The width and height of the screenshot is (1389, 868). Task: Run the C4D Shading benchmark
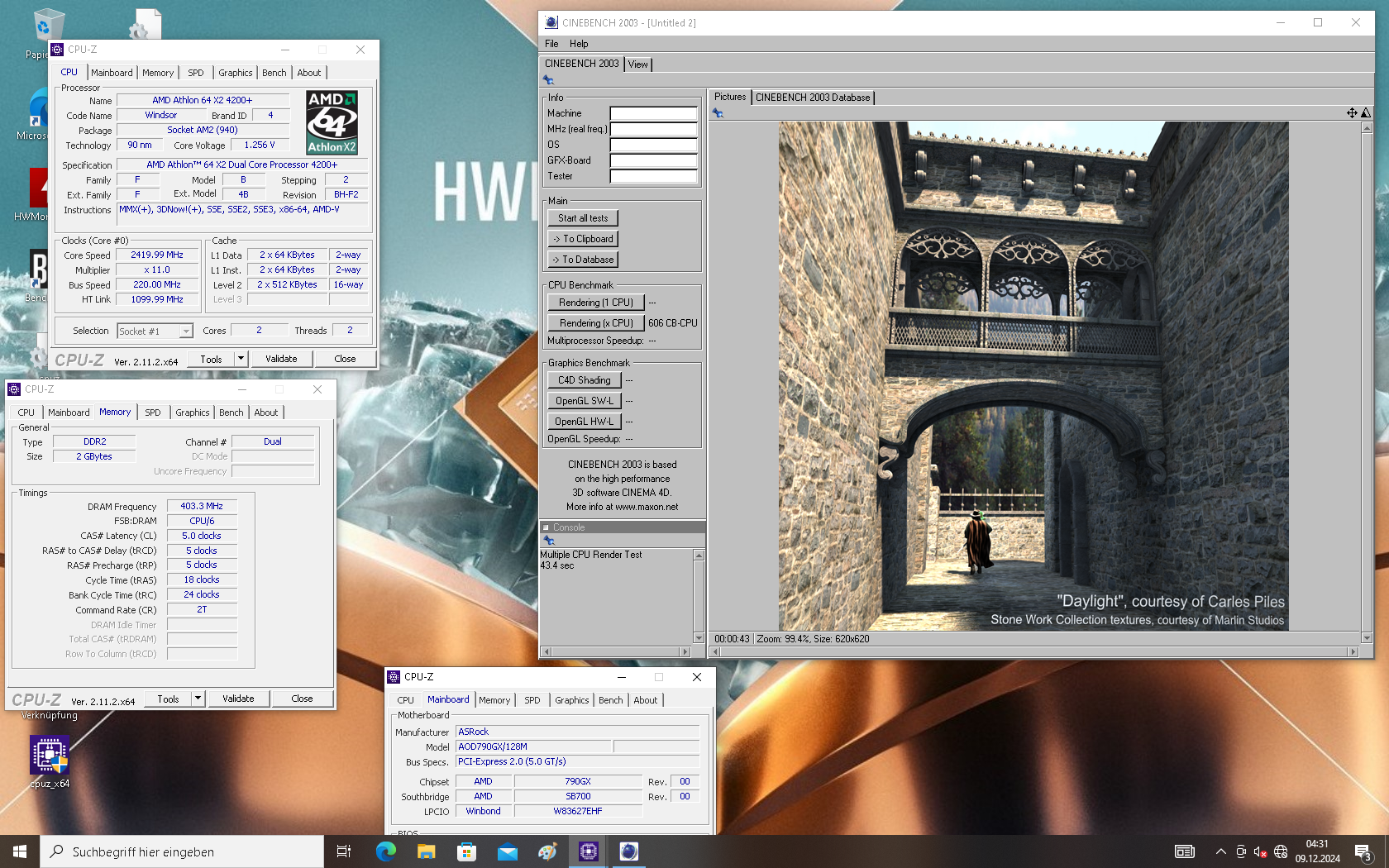[x=585, y=380]
